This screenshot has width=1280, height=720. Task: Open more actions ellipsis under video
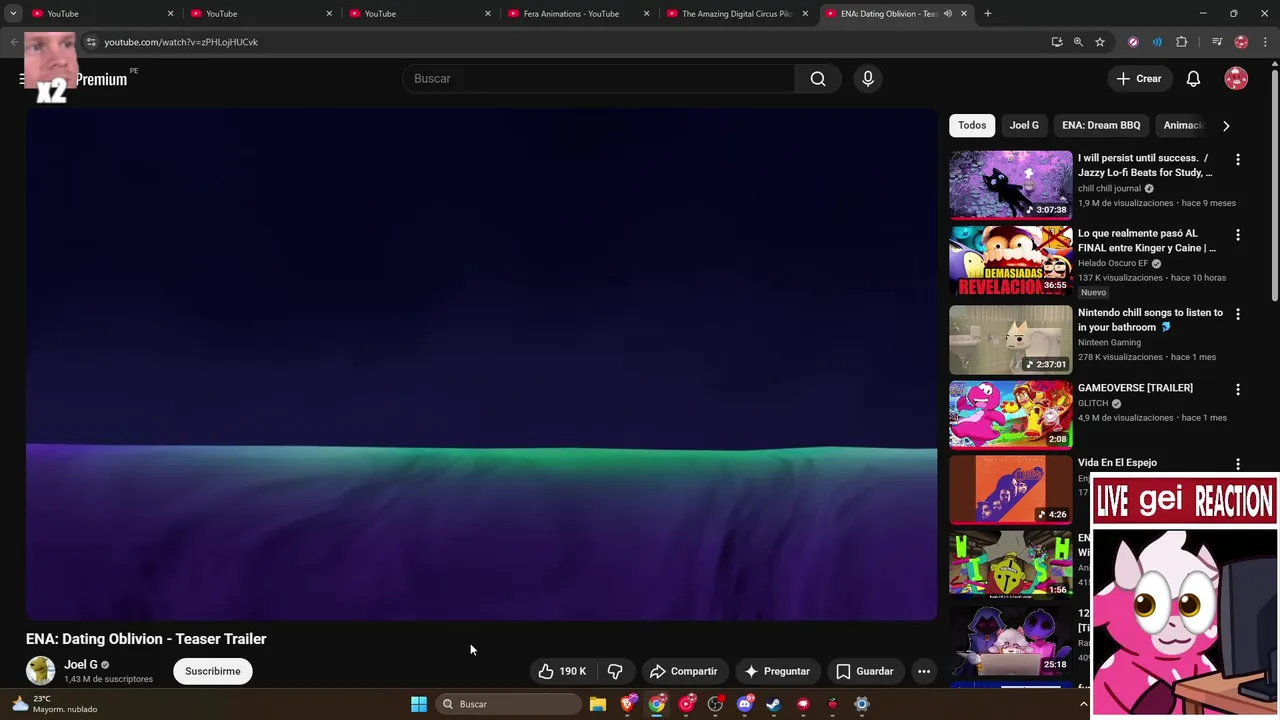[924, 671]
